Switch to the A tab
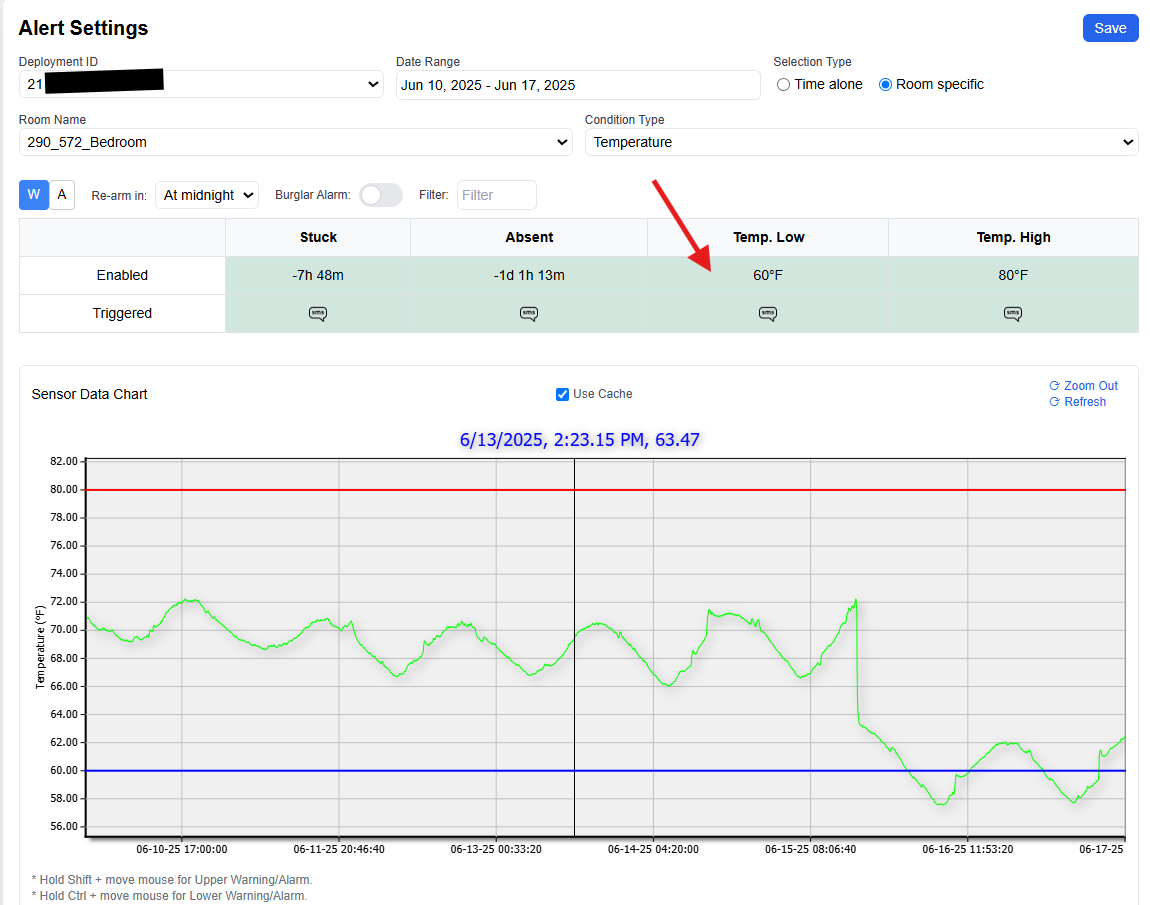Viewport: 1150px width, 905px height. [x=62, y=195]
